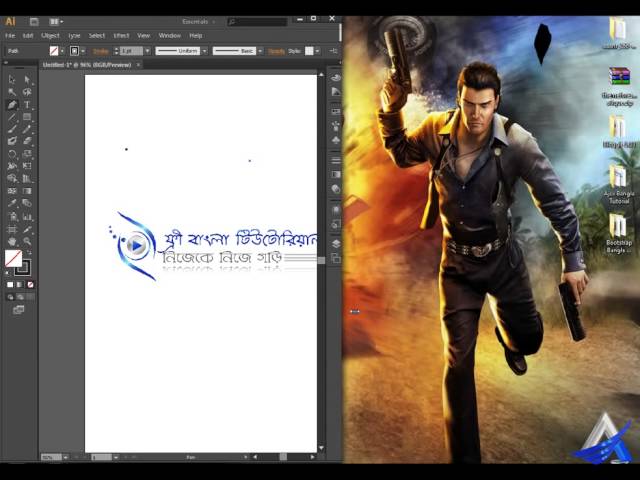Open the Arrange Documents dropdown
Screen dimensions: 640x480
point(56,22)
